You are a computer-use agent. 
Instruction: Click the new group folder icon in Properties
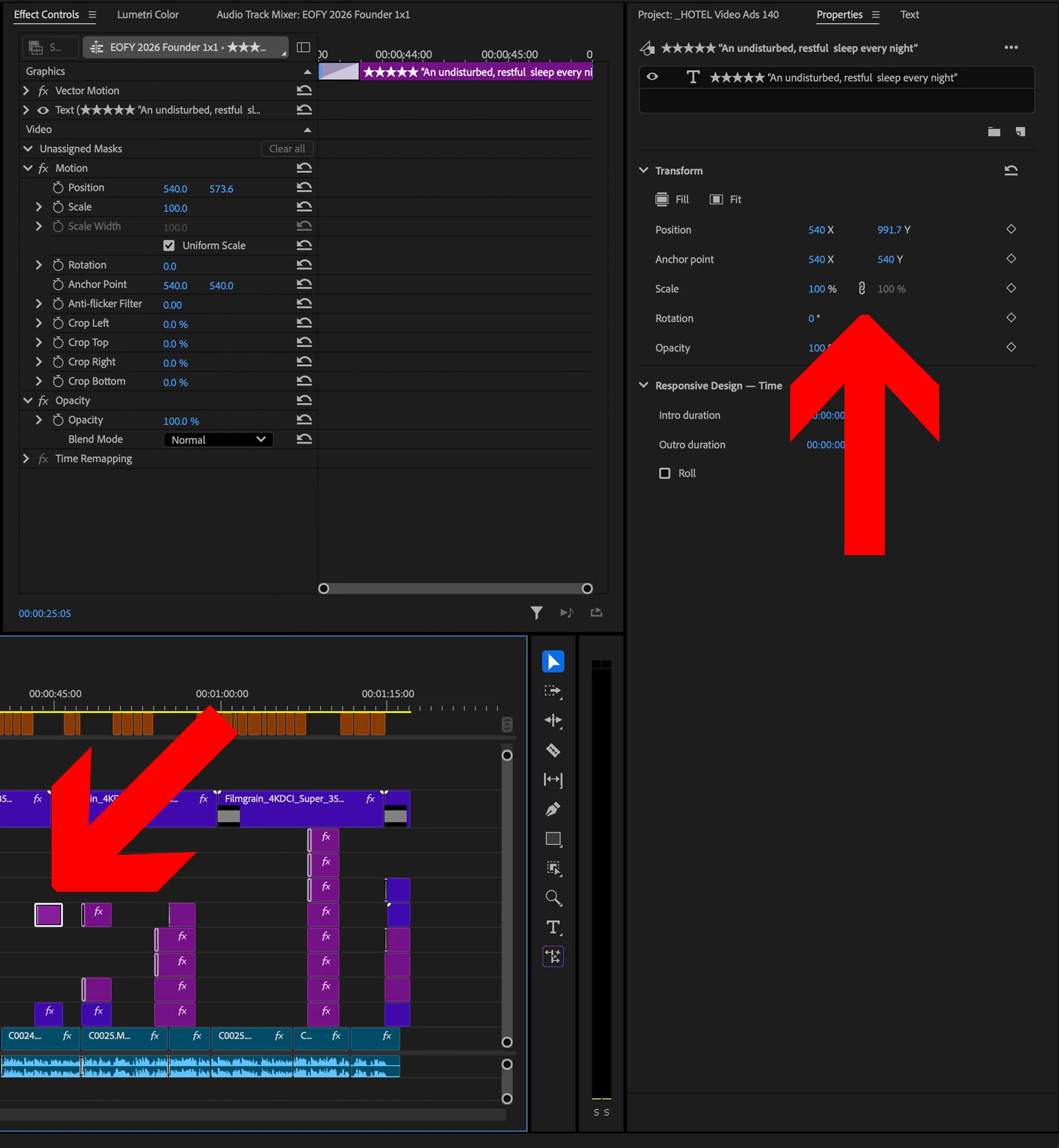[x=993, y=132]
